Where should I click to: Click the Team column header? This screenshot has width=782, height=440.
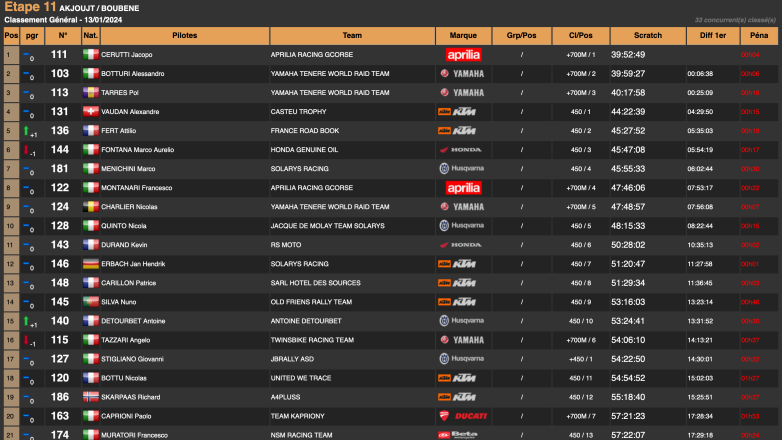coord(352,36)
